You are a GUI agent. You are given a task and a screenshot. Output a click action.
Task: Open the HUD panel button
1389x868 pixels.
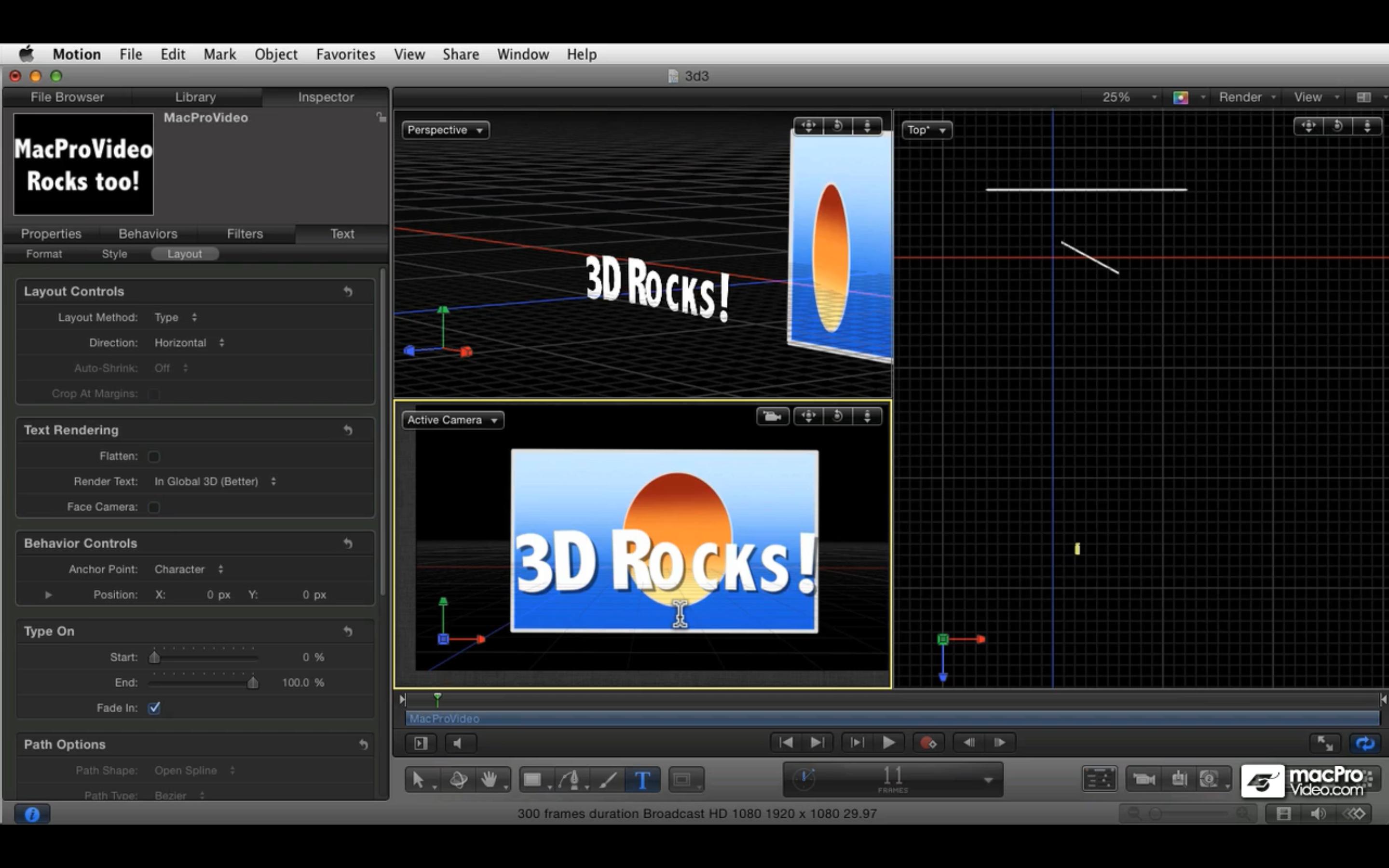[1099, 779]
